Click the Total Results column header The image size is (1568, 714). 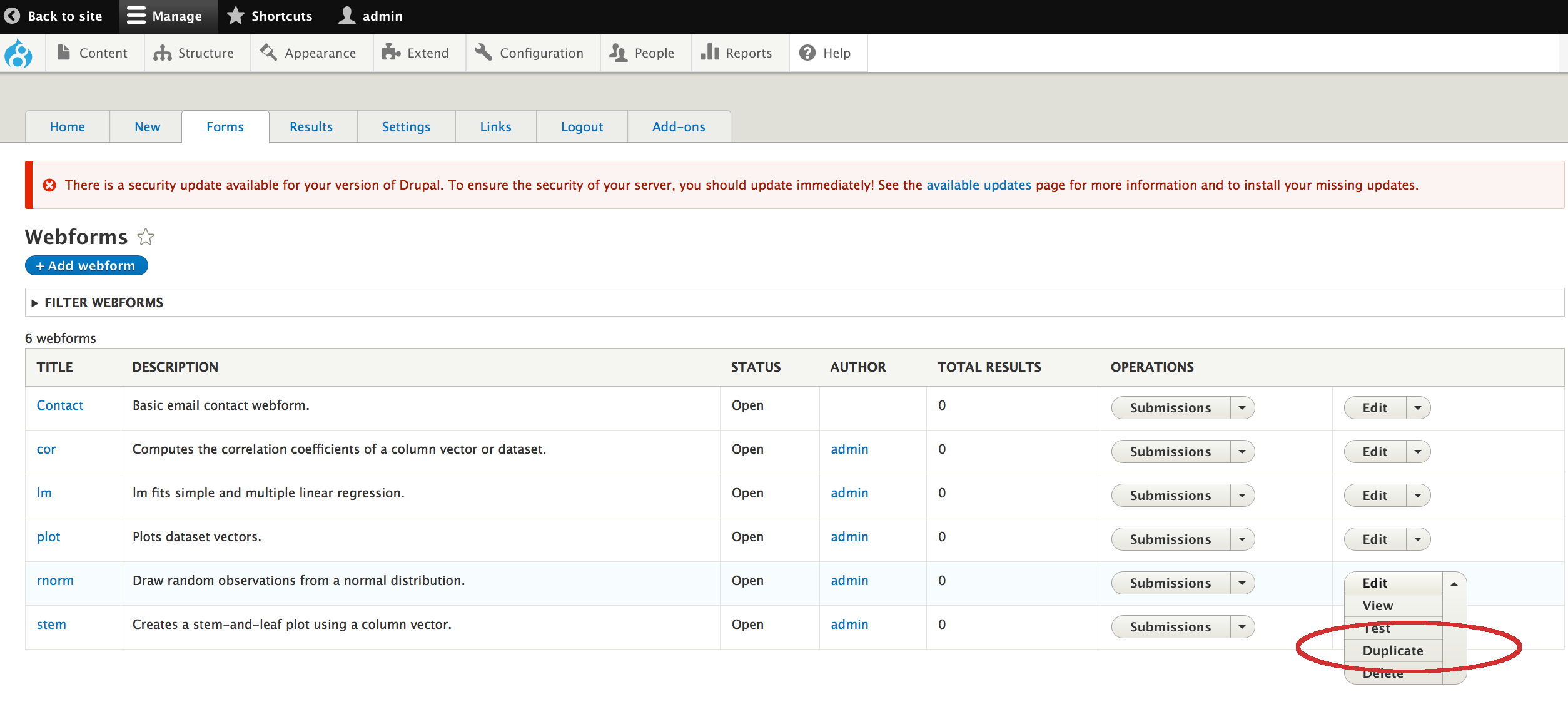[989, 367]
